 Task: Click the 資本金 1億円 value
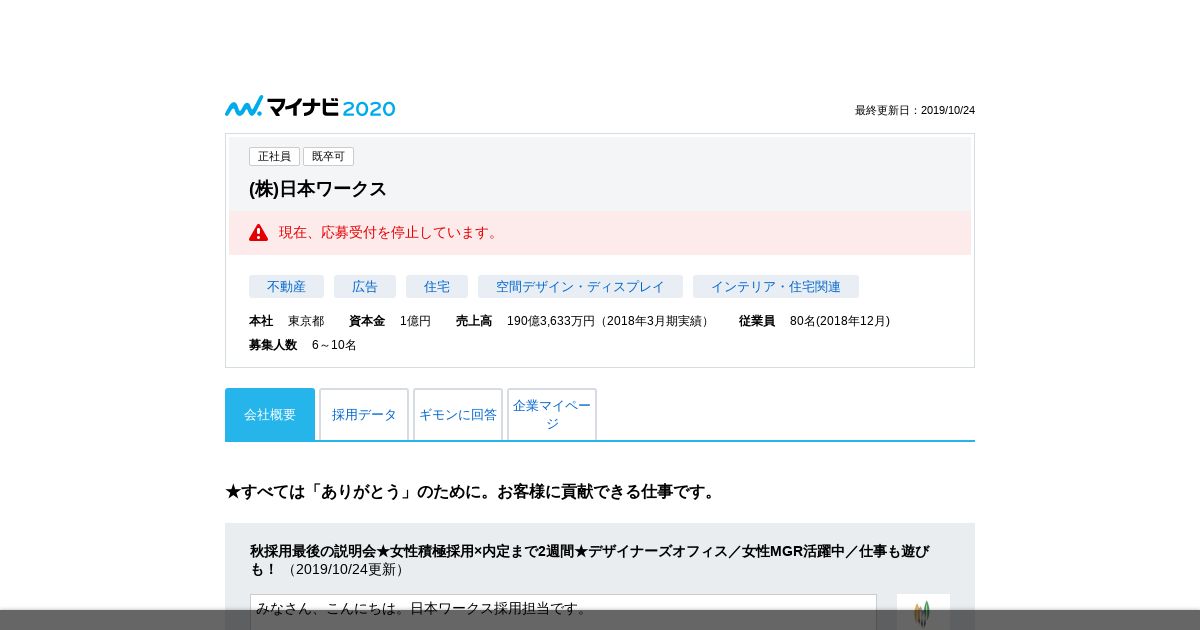click(390, 321)
